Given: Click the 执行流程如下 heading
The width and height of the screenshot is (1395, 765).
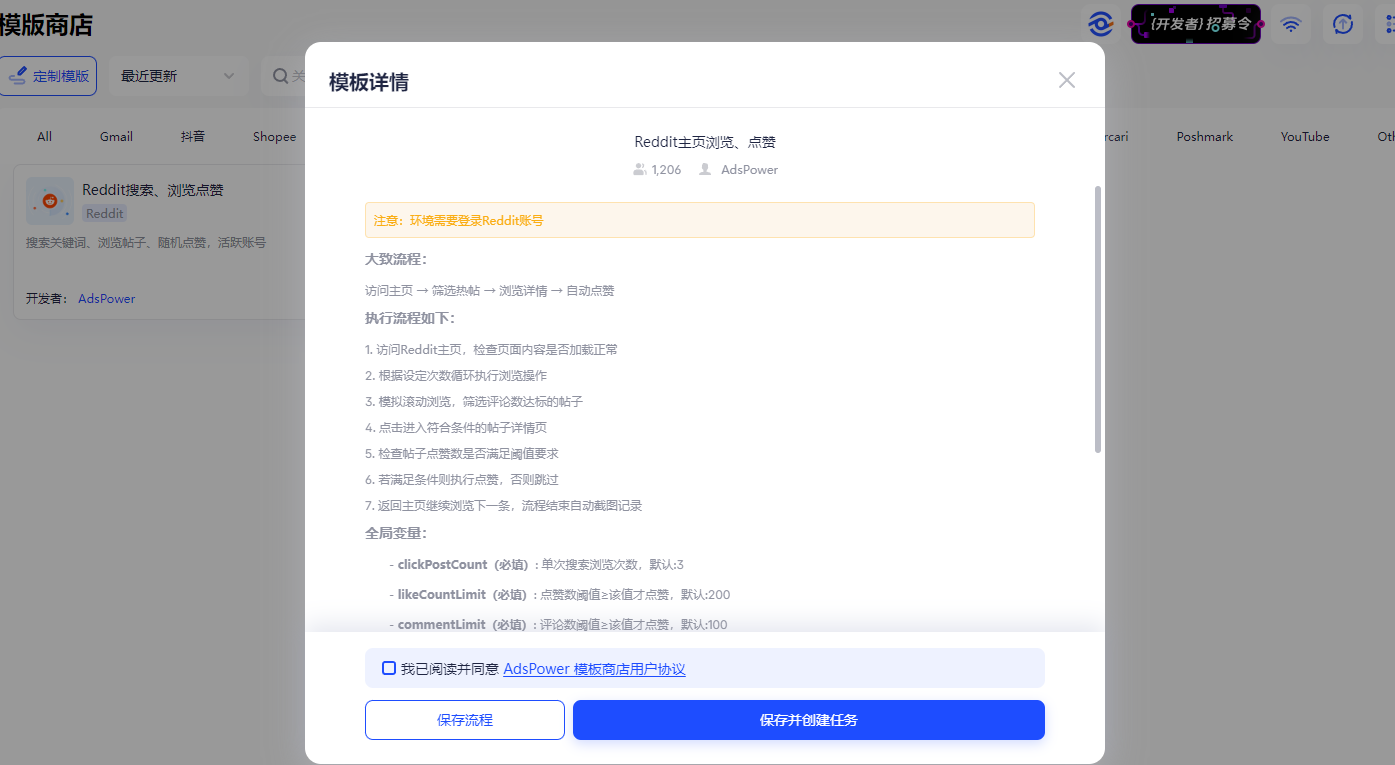Looking at the screenshot, I should click(410, 318).
